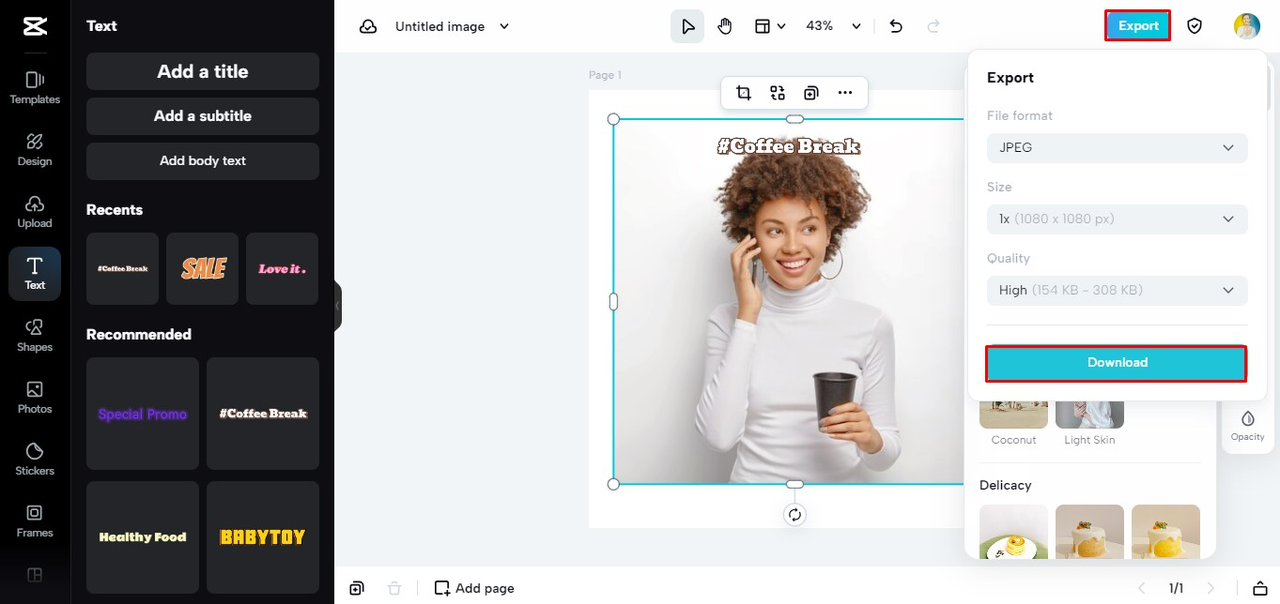
Task: Open the JPEG file format dropdown
Action: (1117, 148)
